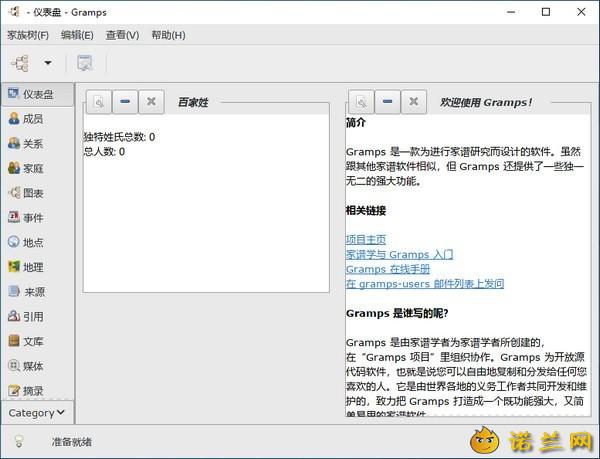Click the 欢迎使用 Gramps! title
600x459 pixels.
[486, 103]
